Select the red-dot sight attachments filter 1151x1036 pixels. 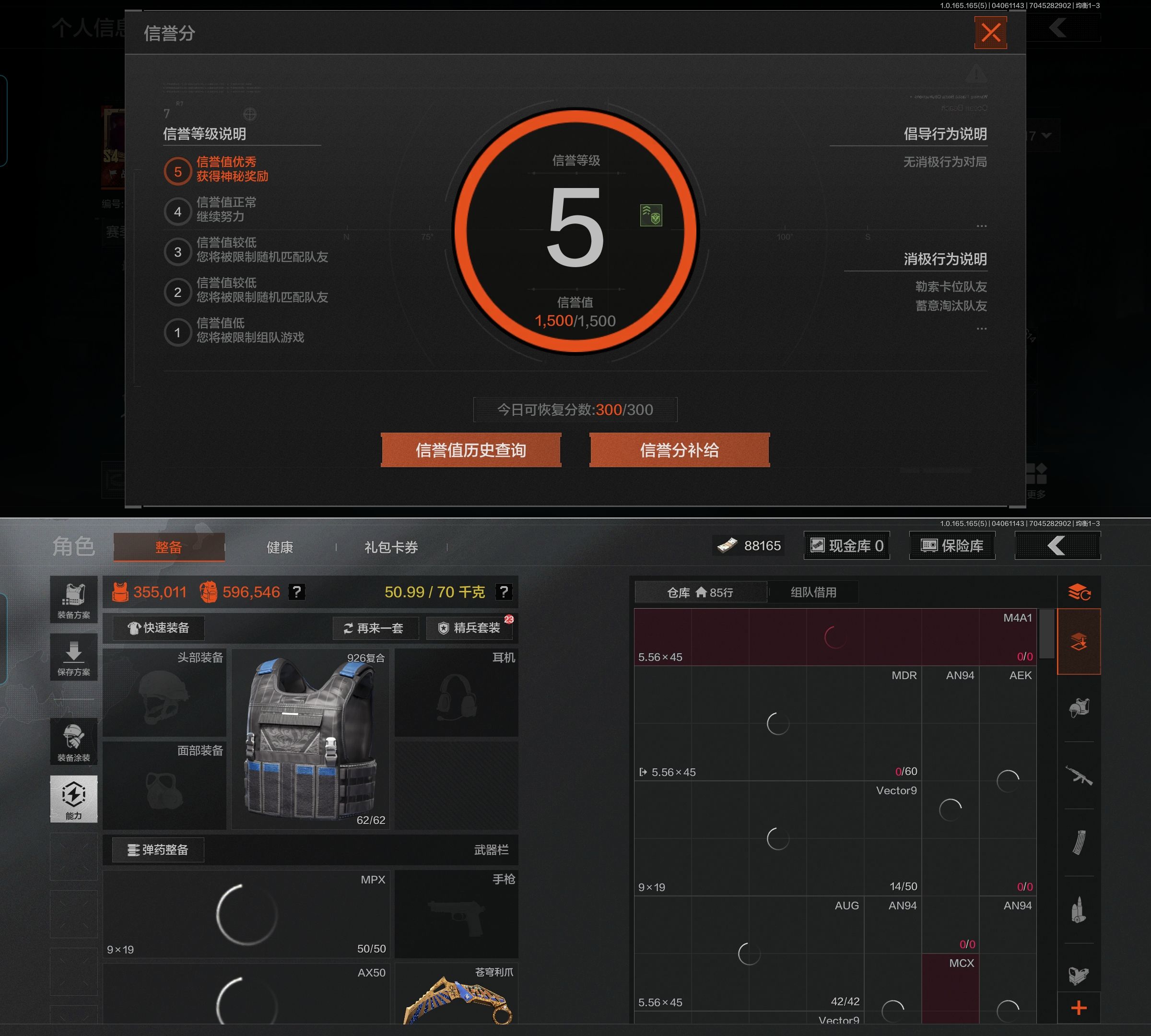click(1079, 976)
